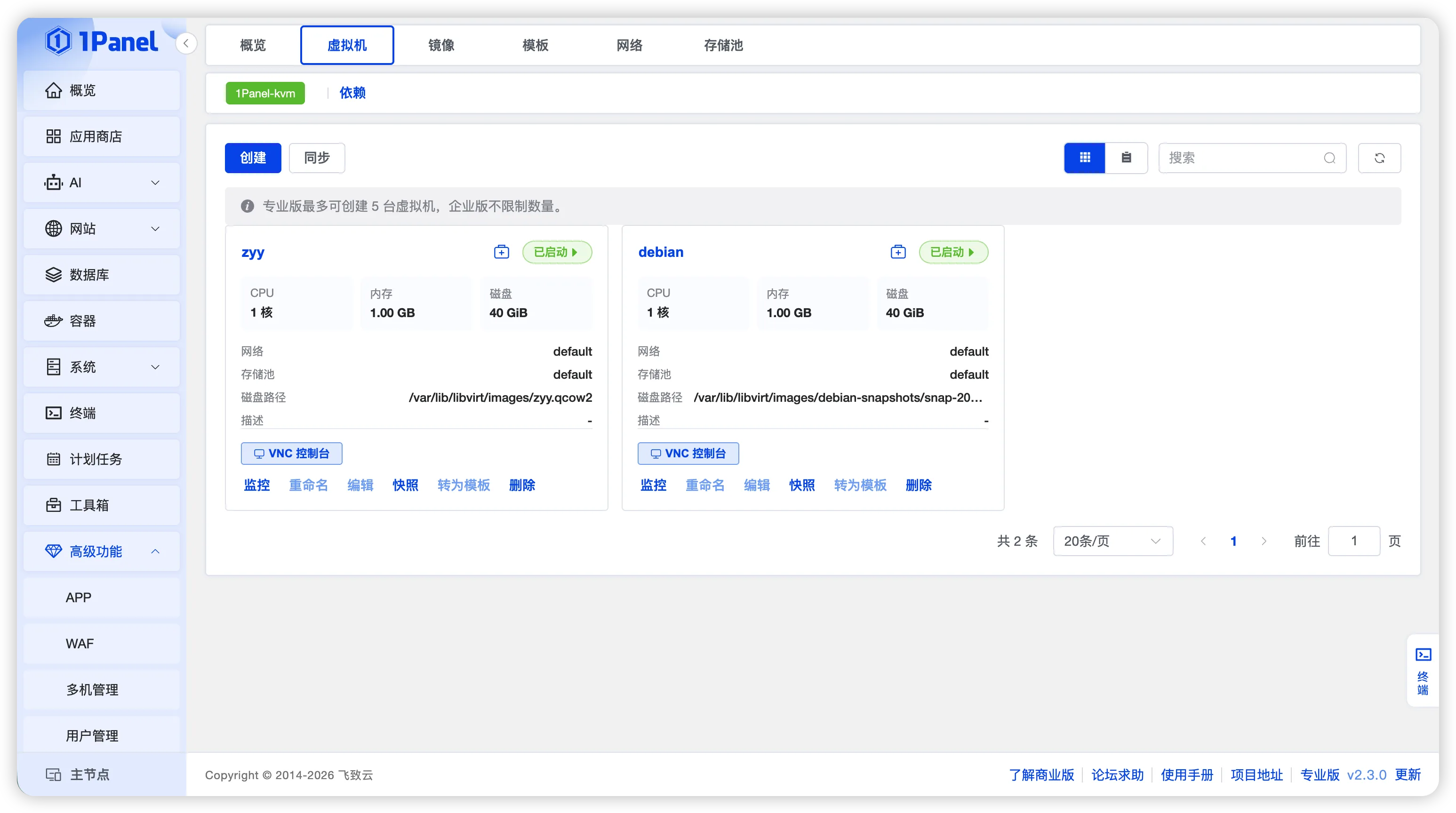The image size is (1456, 813).
Task: Open 容器 container section
Action: [102, 321]
